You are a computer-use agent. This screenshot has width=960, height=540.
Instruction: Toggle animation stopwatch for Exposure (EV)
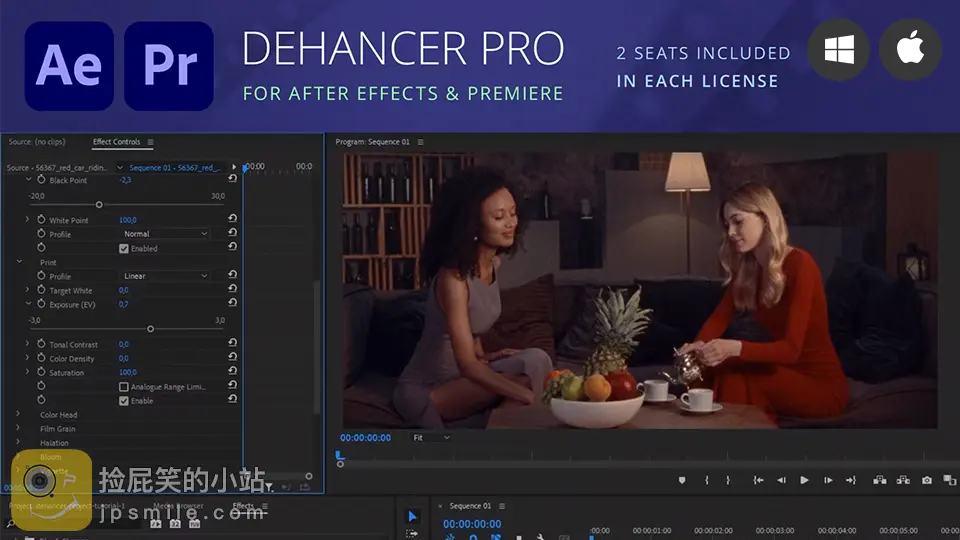[x=41, y=304]
